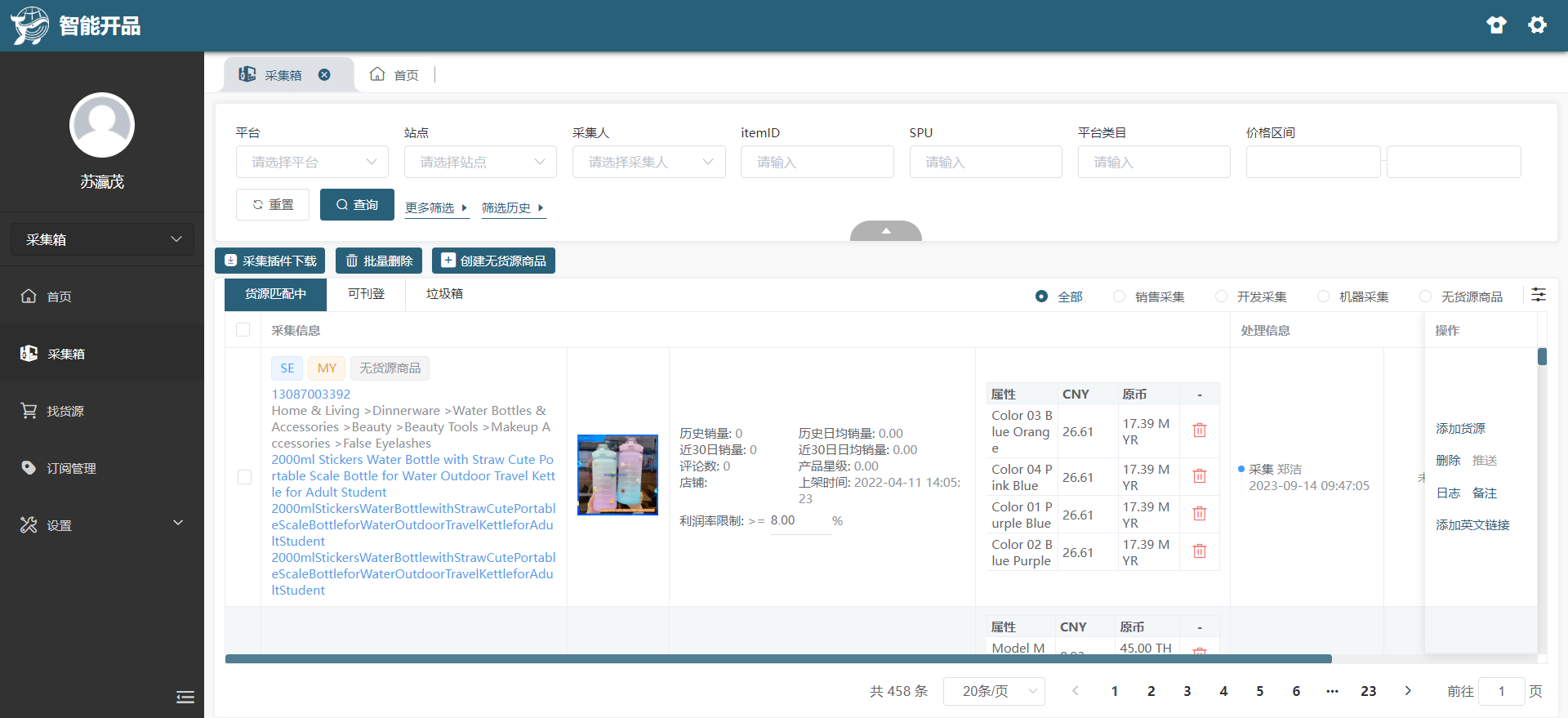Select the 开发采集 radio option
Image resolution: width=1568 pixels, height=718 pixels.
point(1251,297)
